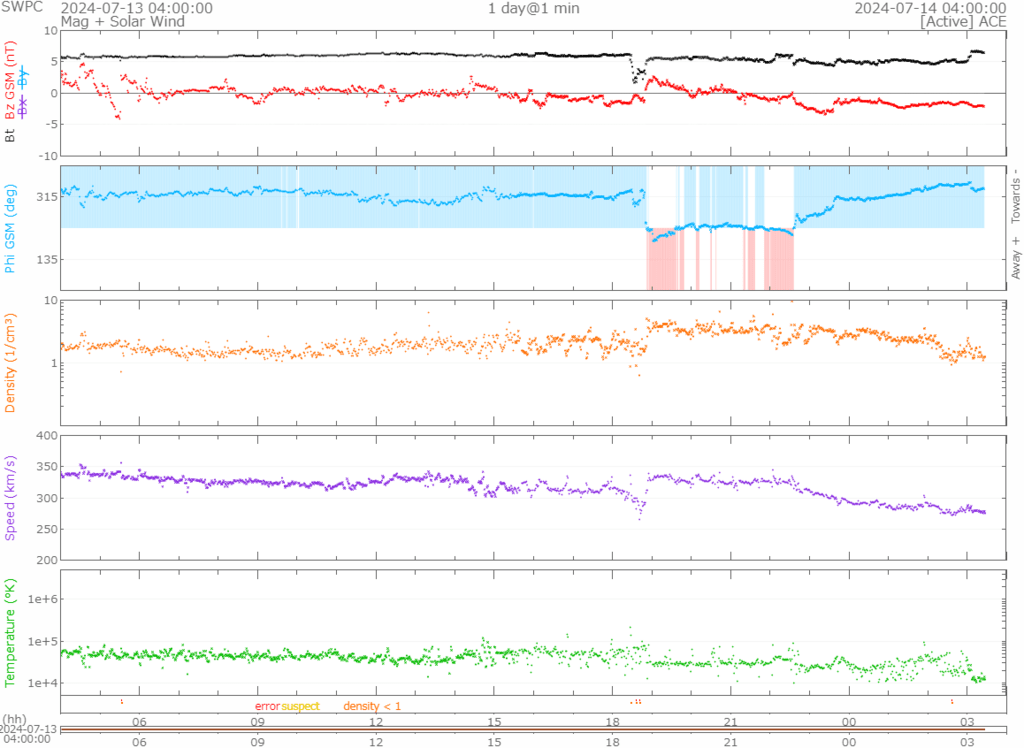Click the Phi GSM (deg) axis label
Screen dimensions: 1024x748
(x=11, y=228)
